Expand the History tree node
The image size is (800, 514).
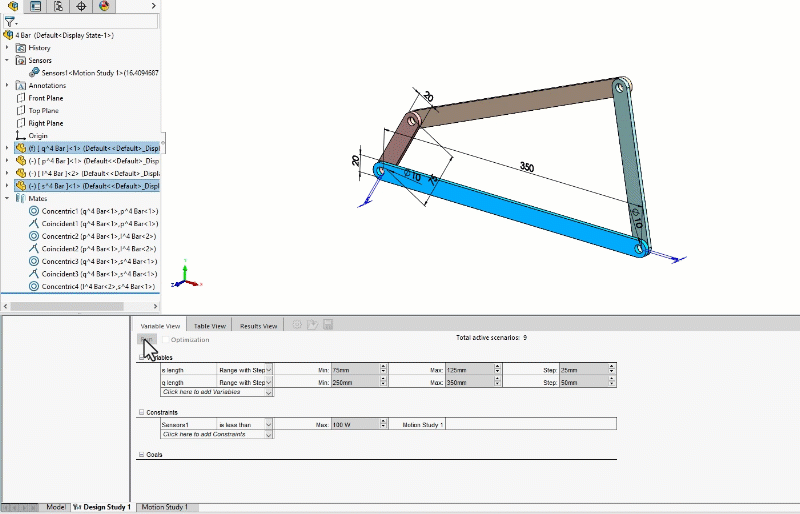[x=8, y=48]
